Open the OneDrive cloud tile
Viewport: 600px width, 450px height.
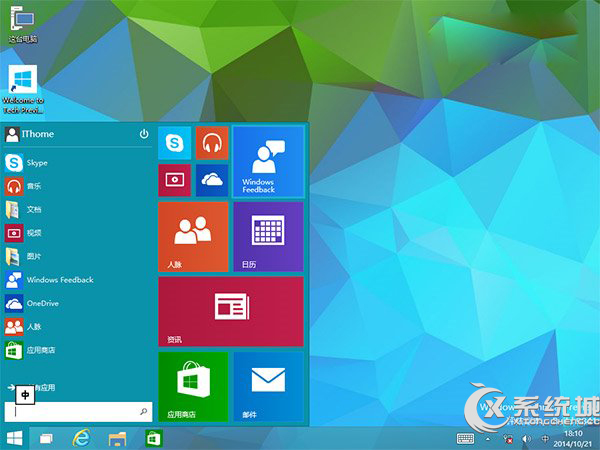212,180
